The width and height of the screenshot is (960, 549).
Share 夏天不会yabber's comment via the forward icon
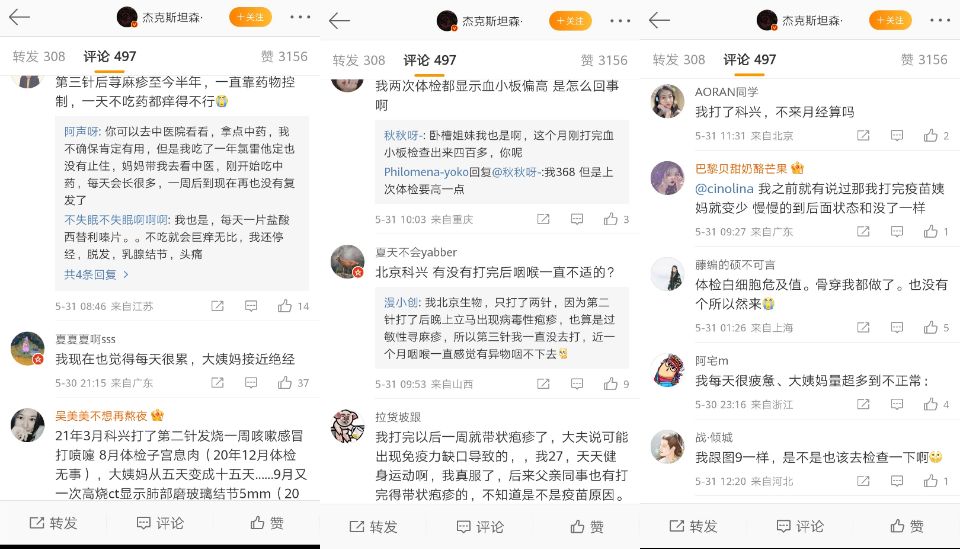[x=543, y=384]
